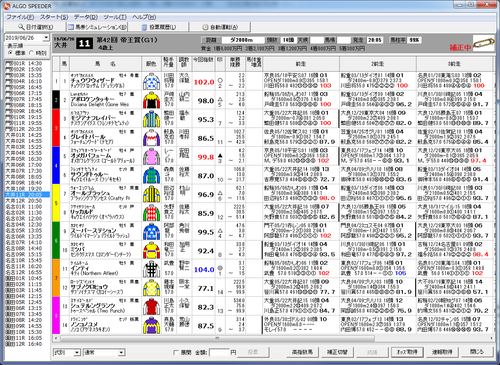Open the ファイル(F) menu
500x365 pixels.
[20, 17]
